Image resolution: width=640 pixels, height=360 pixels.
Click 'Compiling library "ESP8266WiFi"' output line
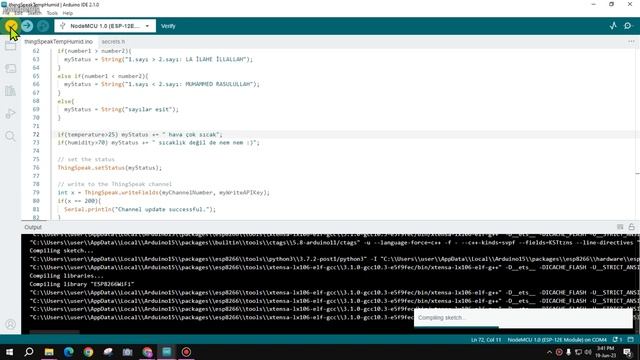82,284
